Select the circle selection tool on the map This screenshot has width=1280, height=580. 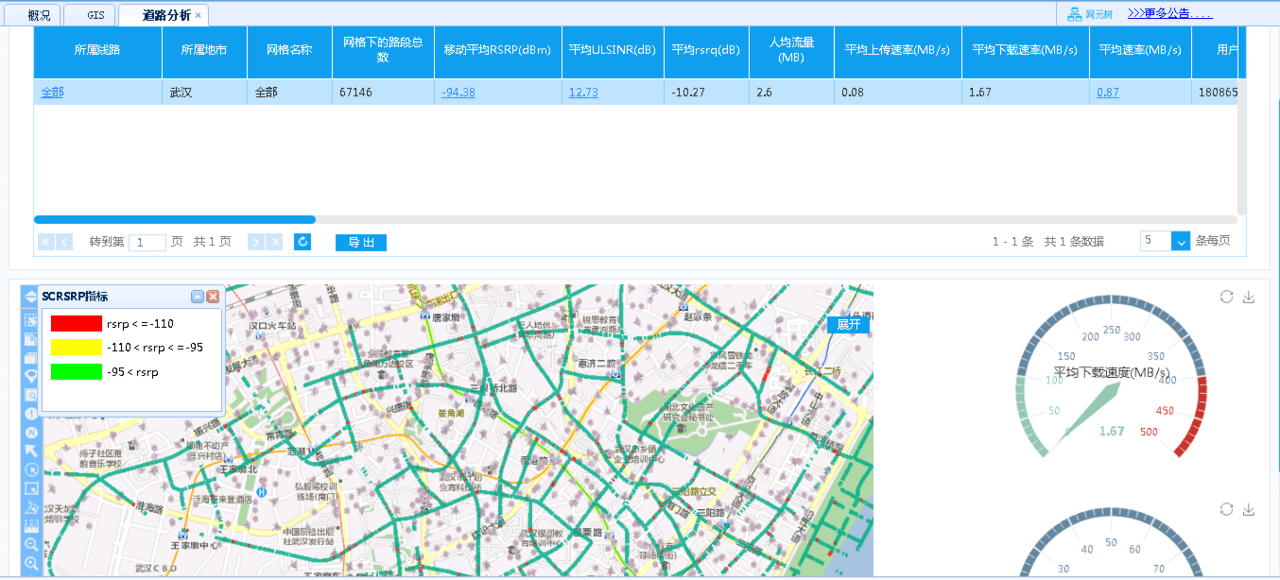(x=31, y=469)
